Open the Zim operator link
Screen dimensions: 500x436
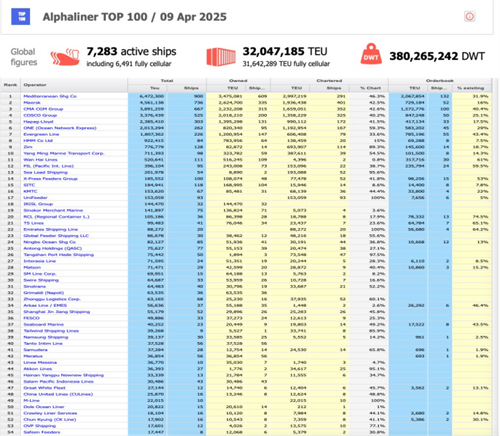(x=28, y=147)
